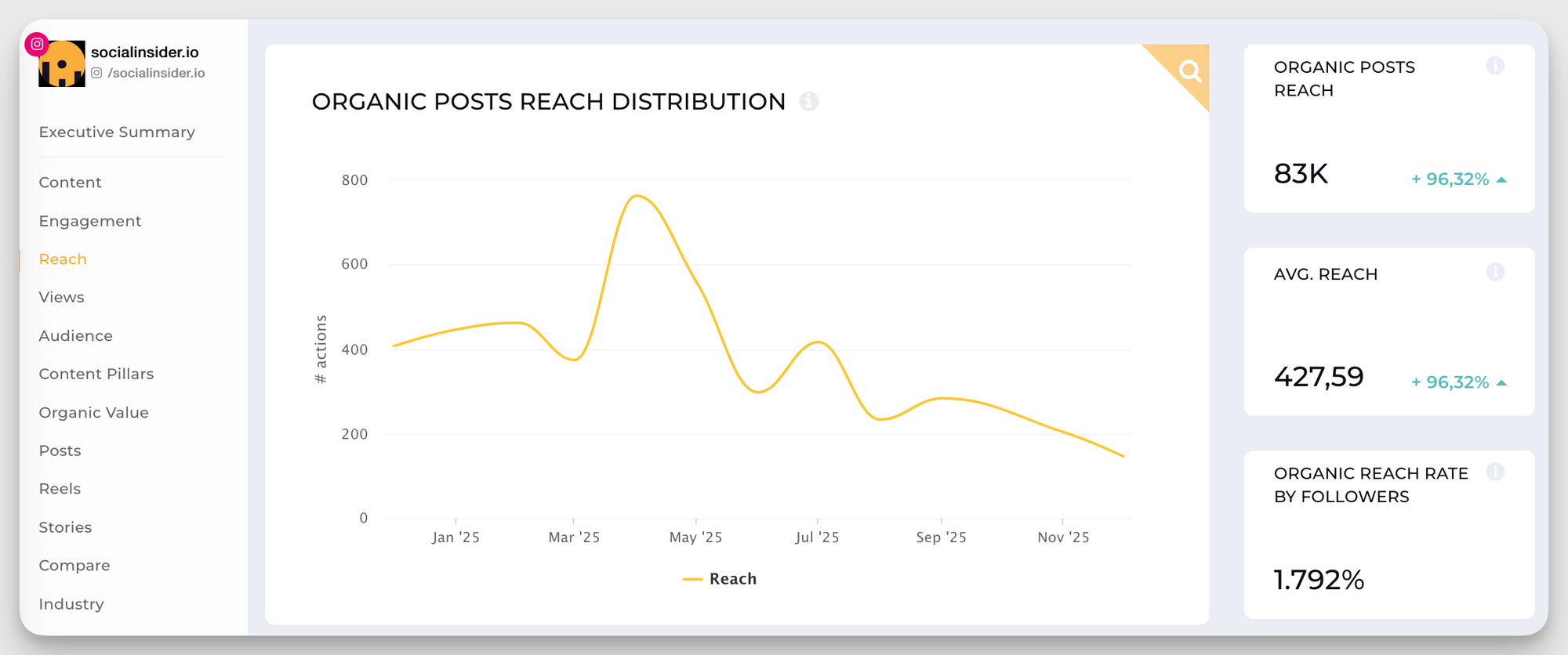Open the /socialinsider.io profile link
The width and height of the screenshot is (1568, 655).
pos(156,73)
